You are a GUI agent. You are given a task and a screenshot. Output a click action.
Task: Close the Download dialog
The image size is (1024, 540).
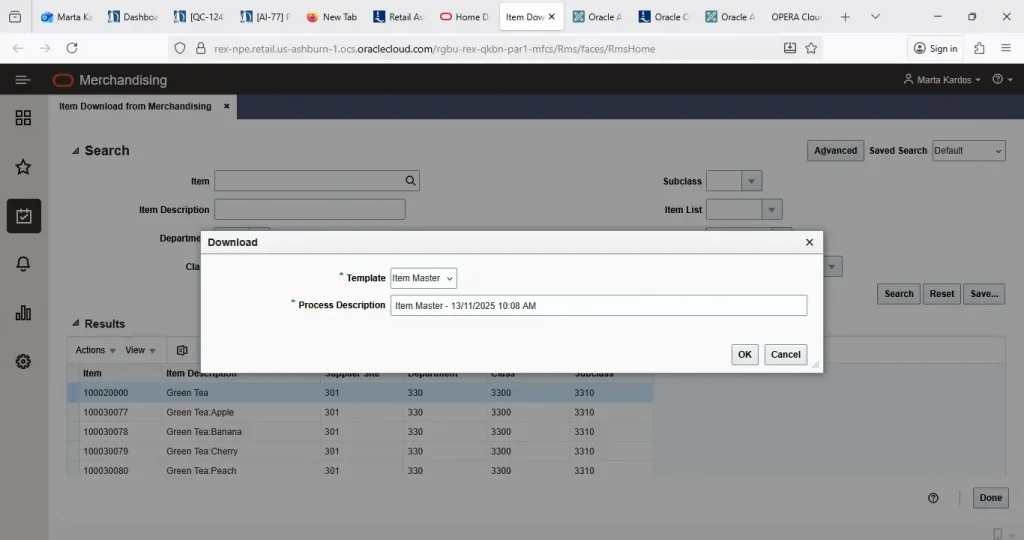[x=809, y=242]
